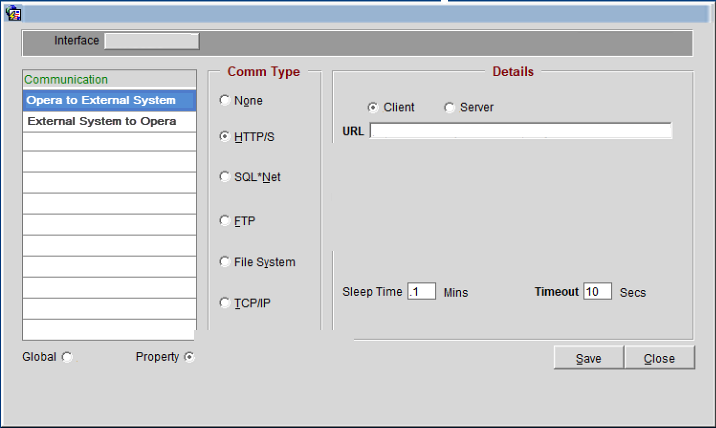Viewport: 716px width, 428px height.
Task: Select the Opera to External System row
Action: pos(110,100)
